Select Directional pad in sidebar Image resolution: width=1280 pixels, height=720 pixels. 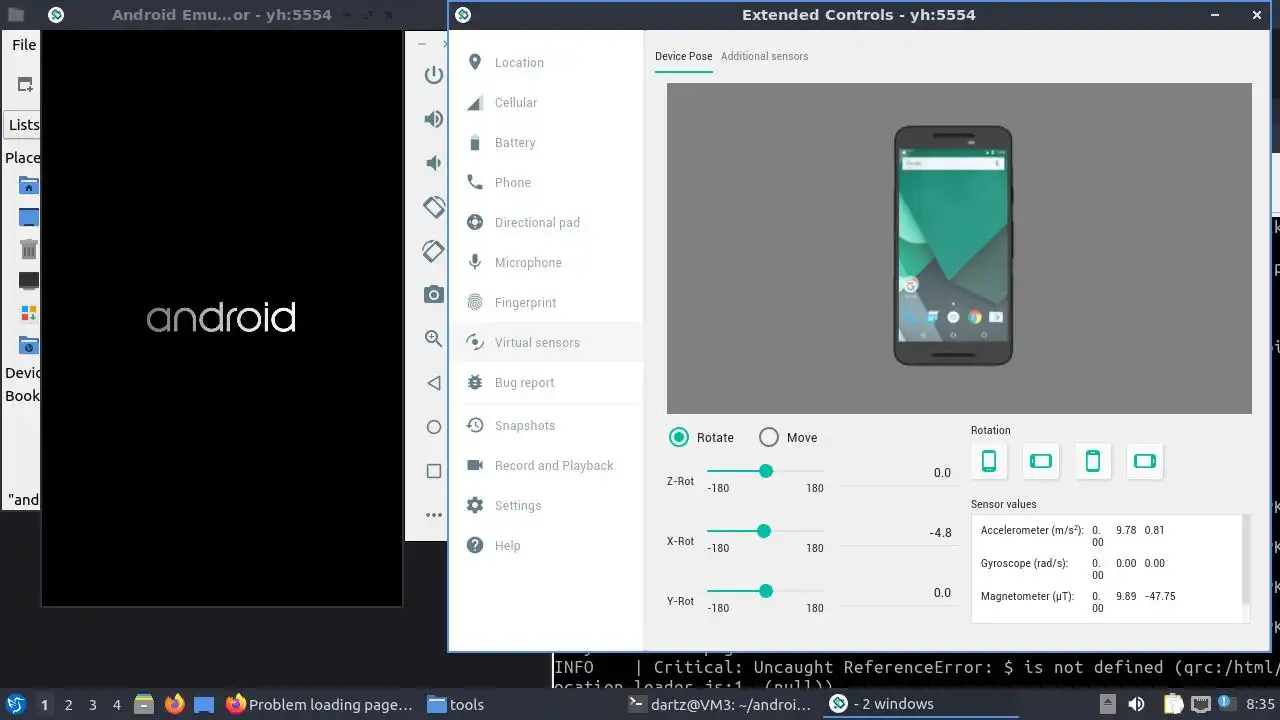pyautogui.click(x=546, y=222)
